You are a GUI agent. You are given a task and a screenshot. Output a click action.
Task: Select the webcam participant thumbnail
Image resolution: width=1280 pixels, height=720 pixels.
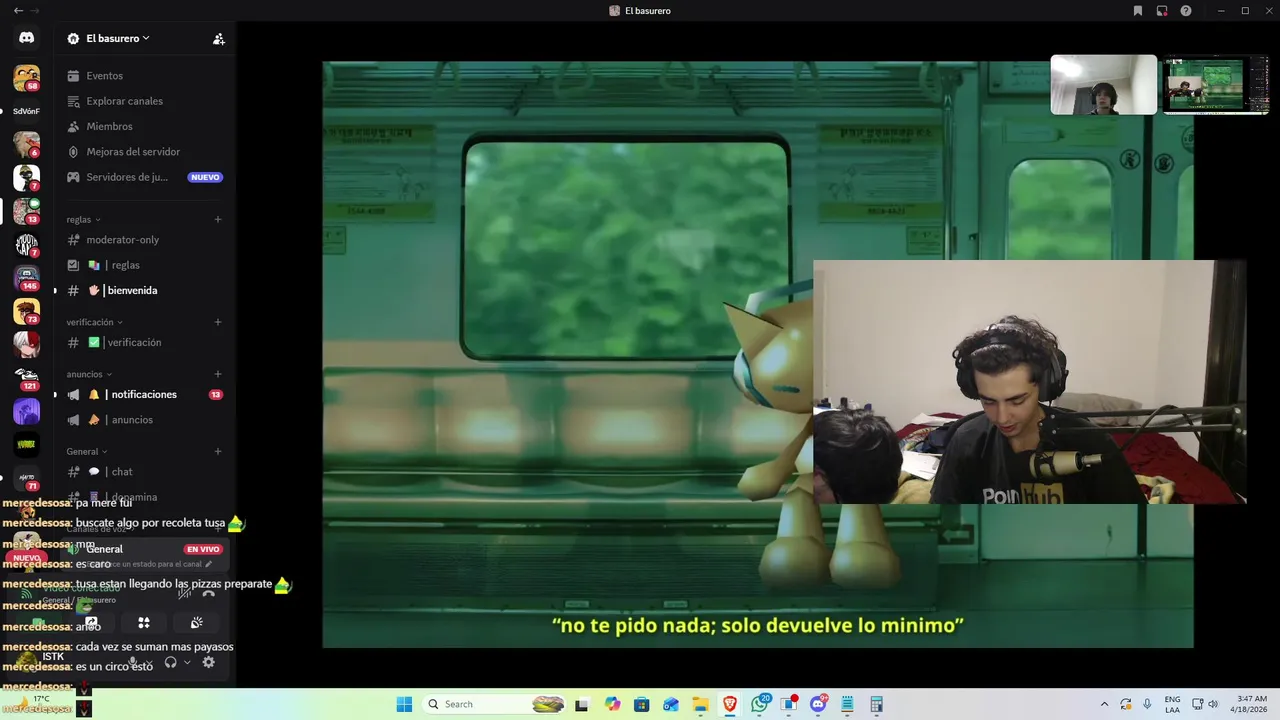[1103, 85]
